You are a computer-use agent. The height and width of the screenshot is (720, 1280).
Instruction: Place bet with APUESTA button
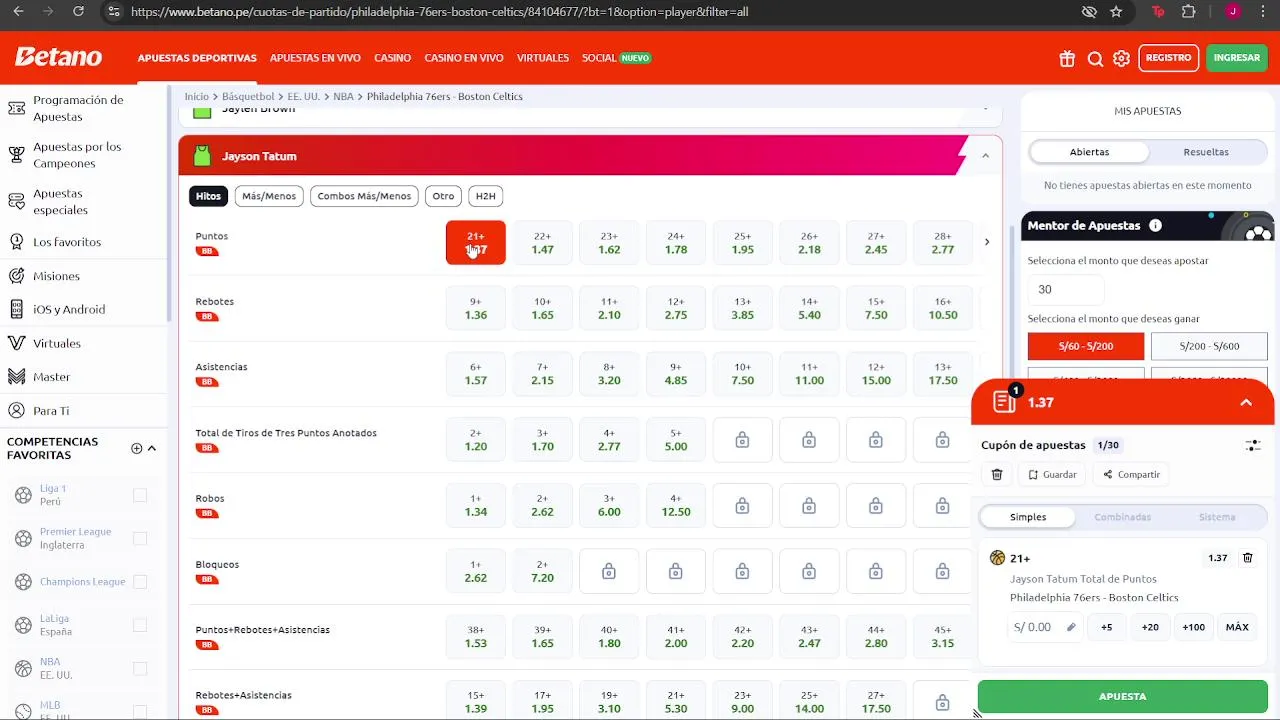point(1122,696)
